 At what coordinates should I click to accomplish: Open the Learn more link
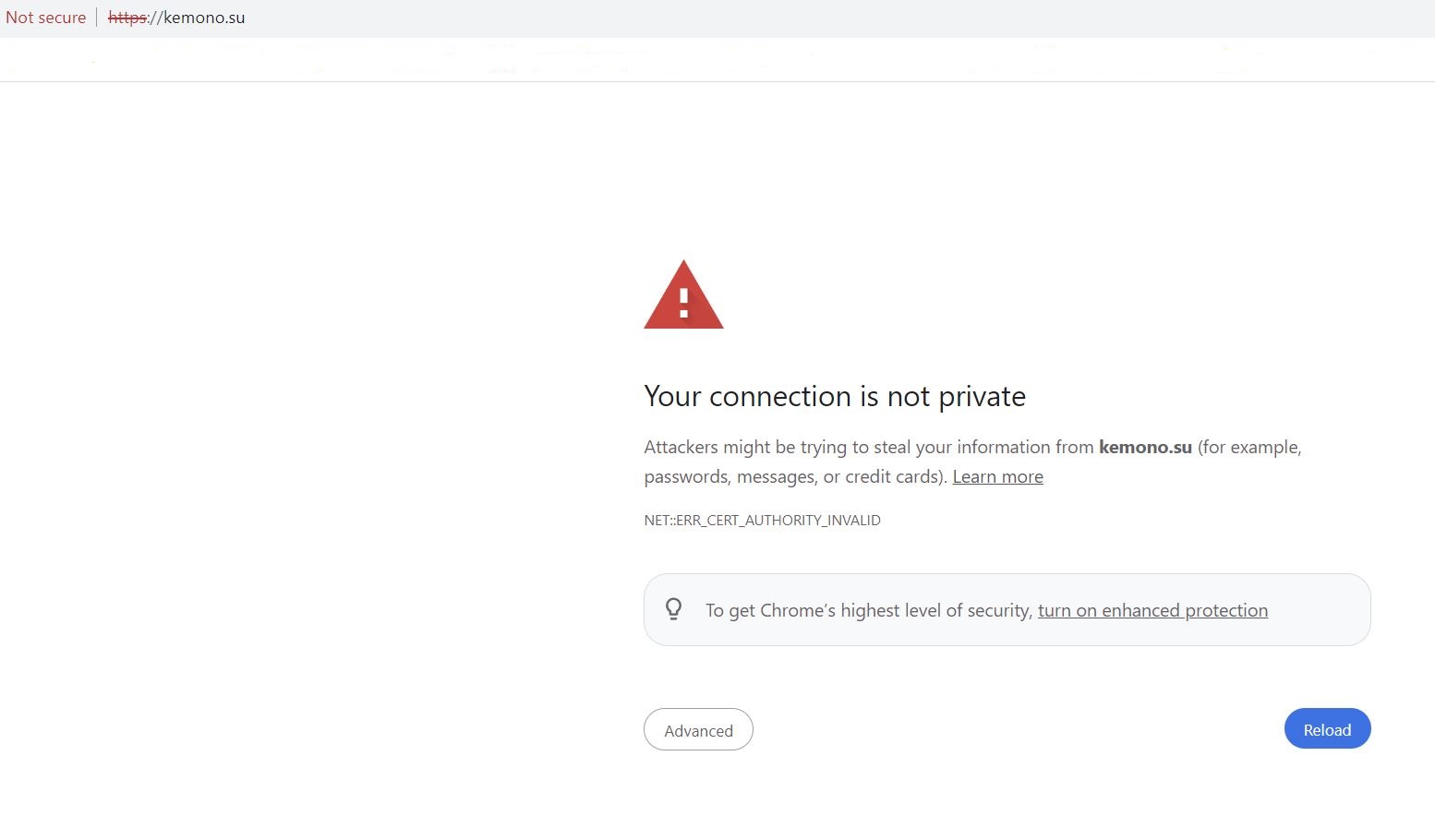997,476
